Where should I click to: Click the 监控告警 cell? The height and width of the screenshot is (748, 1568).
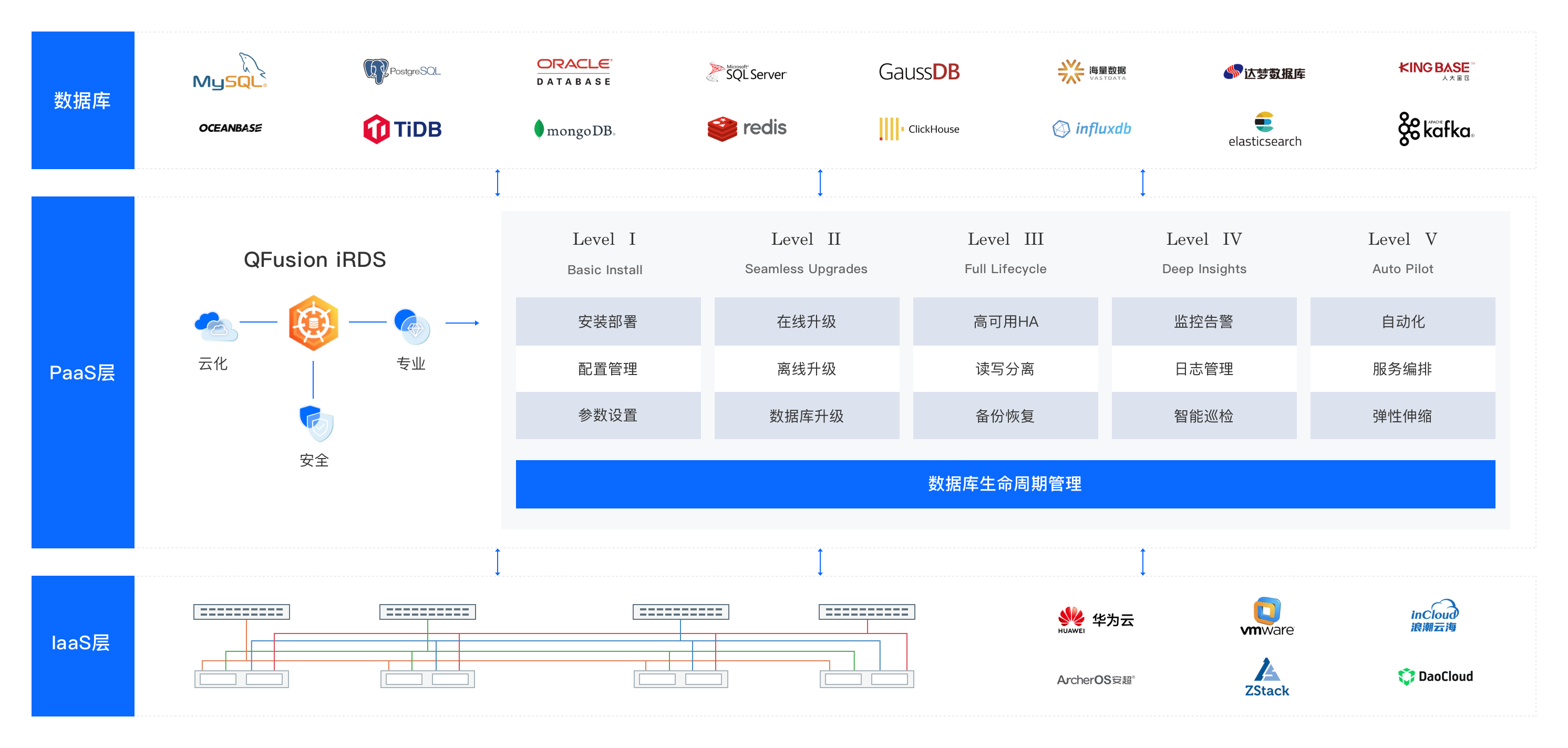1204,321
